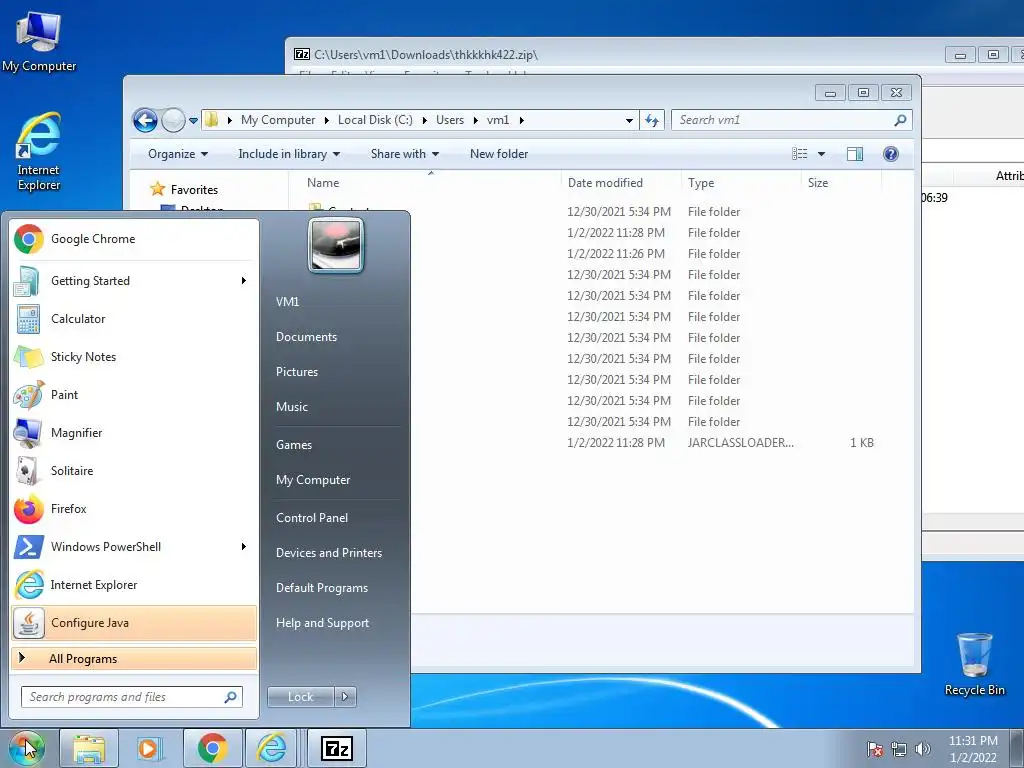
Task: Refresh the Explorer address bar
Action: [x=652, y=120]
